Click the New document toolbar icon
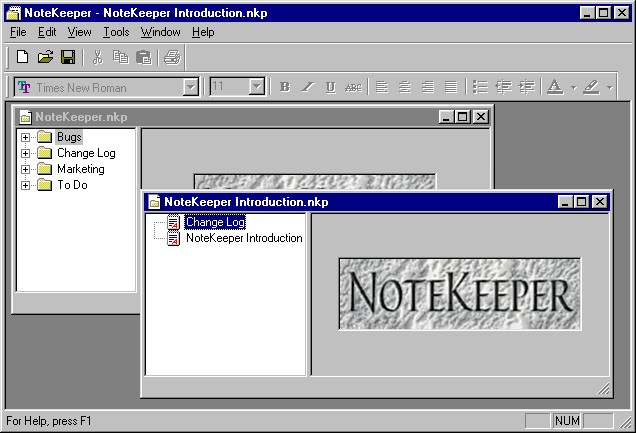The height and width of the screenshot is (433, 636). coord(22,57)
